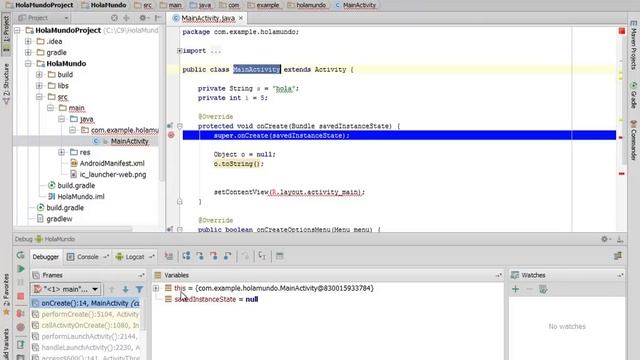Viewport: 640px width, 360px height.
Task: Select HolaMundo.iml file
Action: coord(76,196)
